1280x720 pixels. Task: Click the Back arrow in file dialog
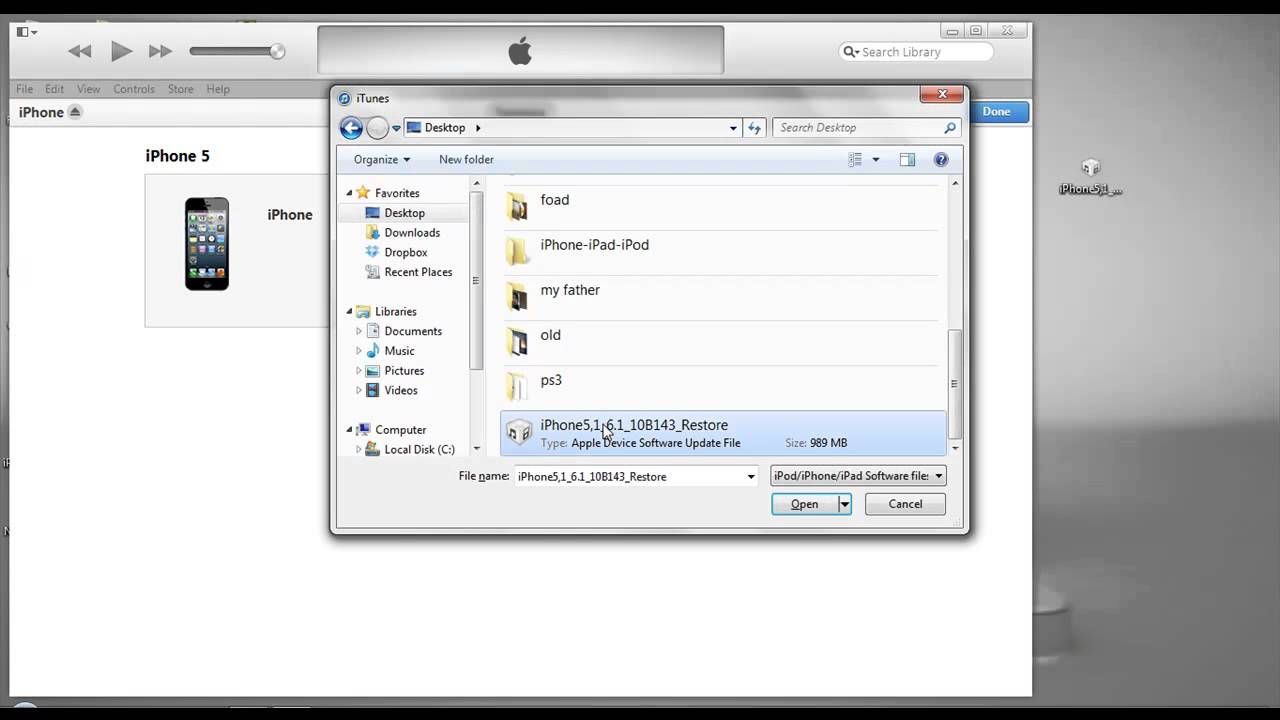351,128
